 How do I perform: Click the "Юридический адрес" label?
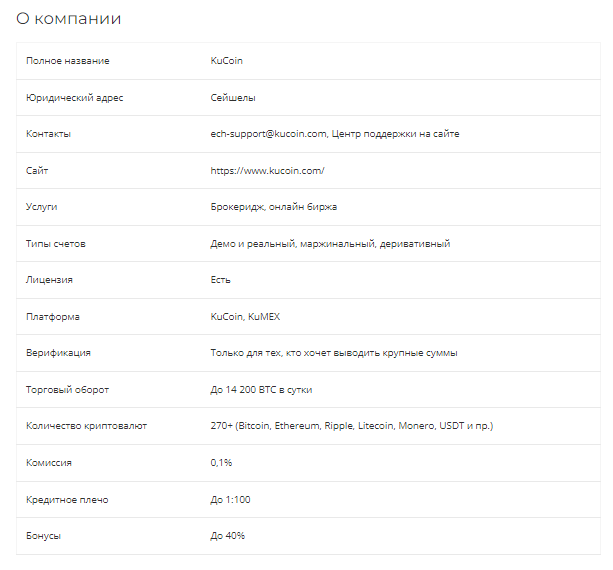point(74,98)
